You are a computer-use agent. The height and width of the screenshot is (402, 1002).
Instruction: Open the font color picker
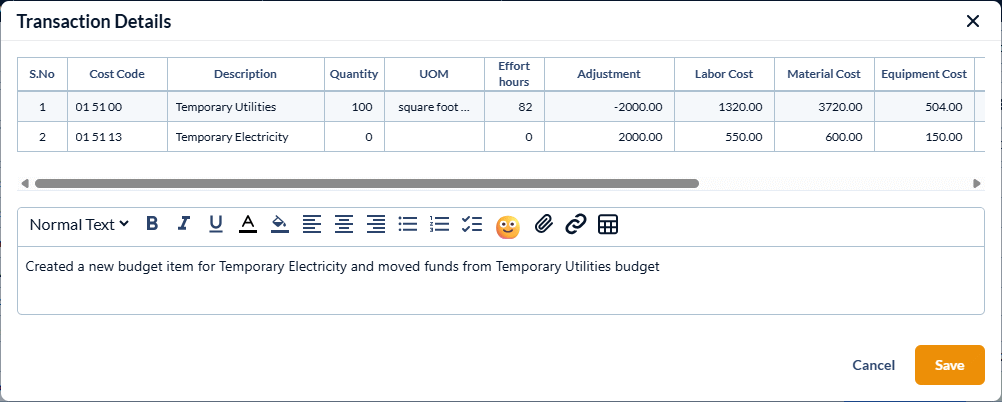point(248,224)
